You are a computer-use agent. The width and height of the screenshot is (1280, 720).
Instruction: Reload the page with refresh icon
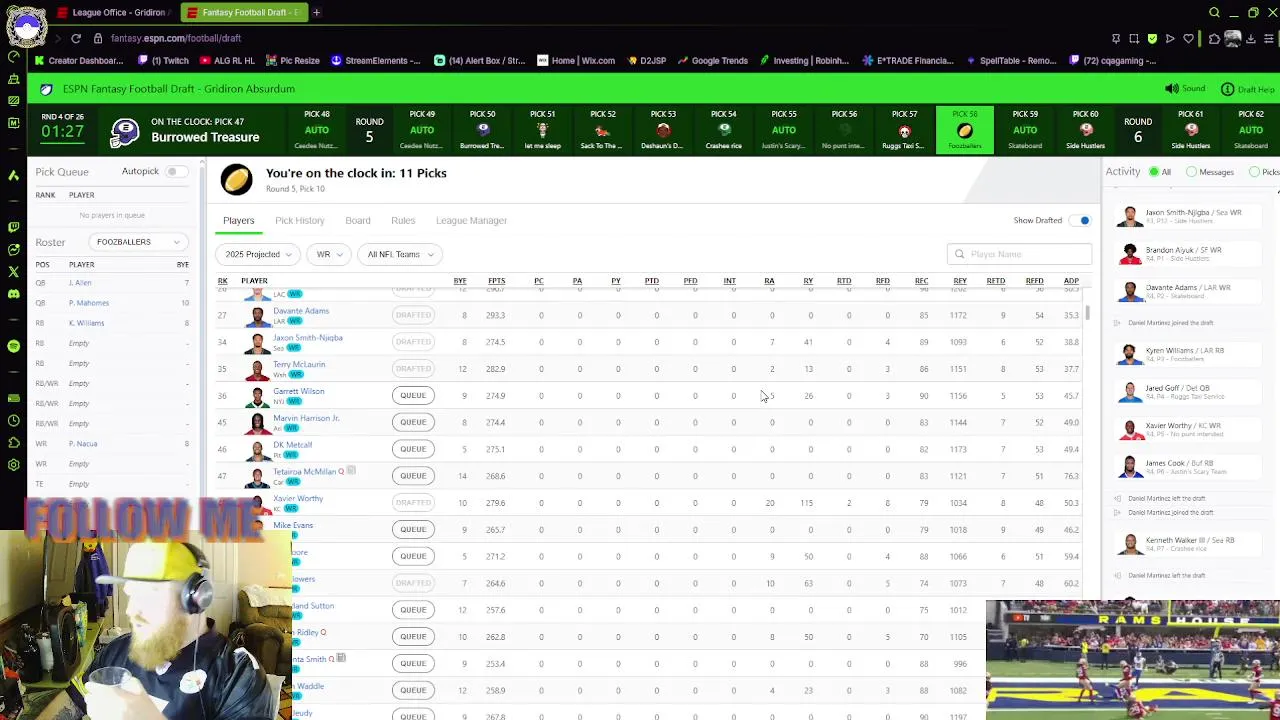(x=76, y=38)
